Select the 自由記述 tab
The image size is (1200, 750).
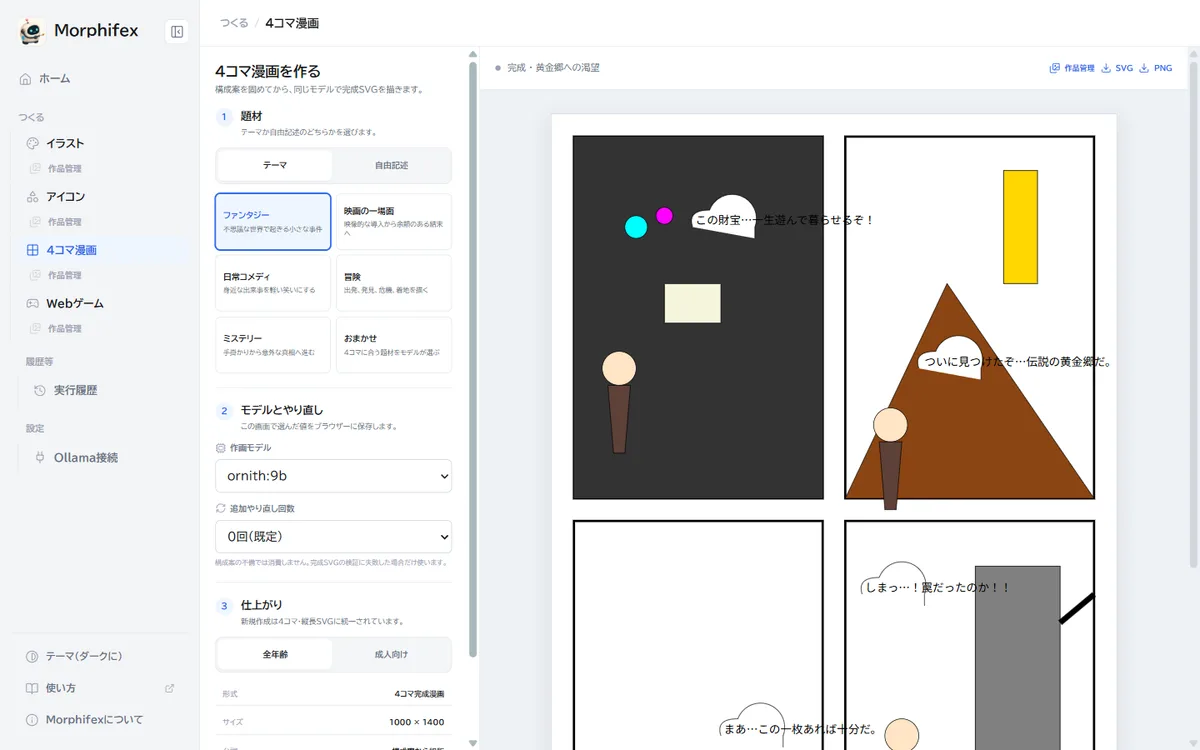point(391,165)
